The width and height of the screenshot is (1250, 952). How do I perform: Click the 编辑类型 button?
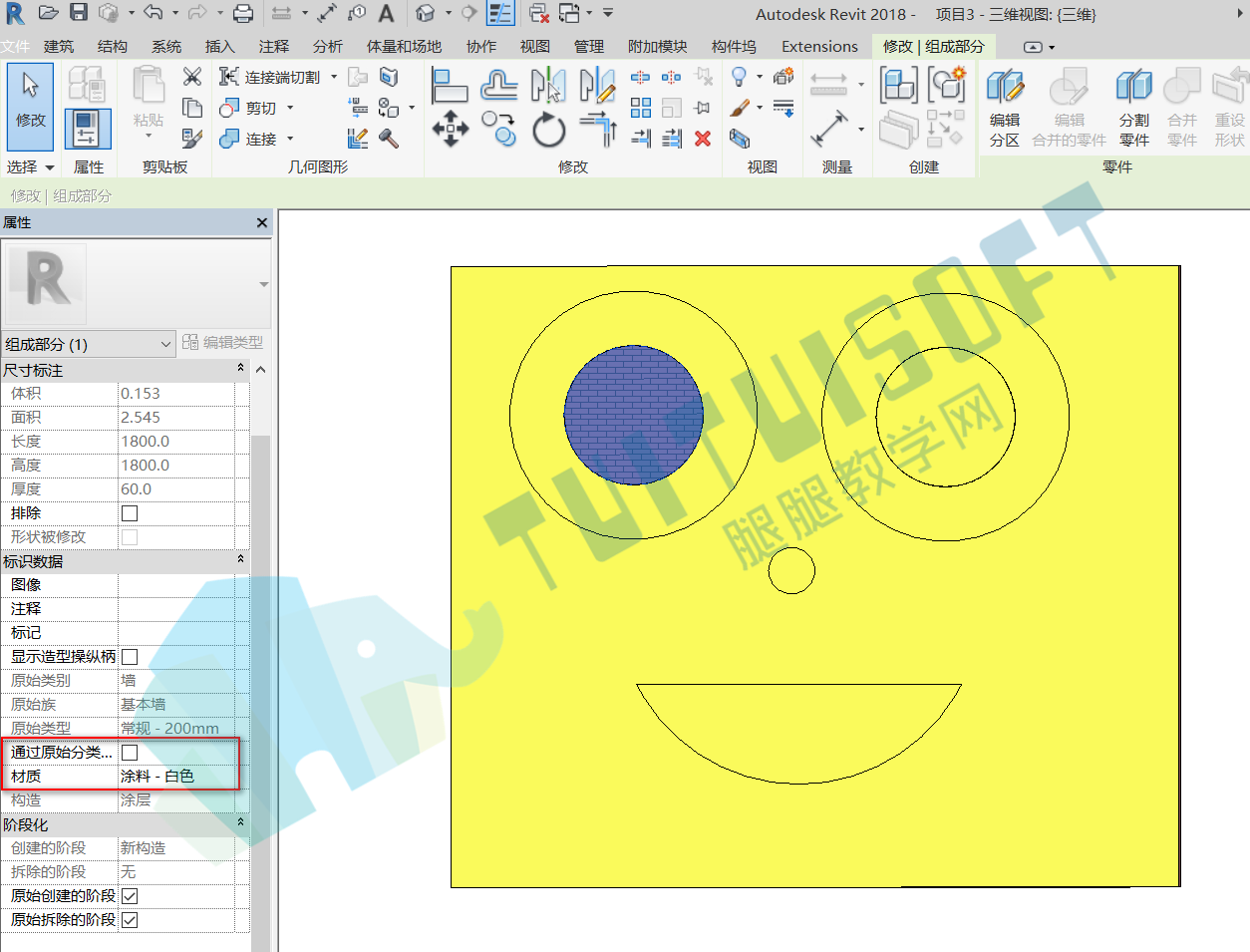[x=223, y=343]
